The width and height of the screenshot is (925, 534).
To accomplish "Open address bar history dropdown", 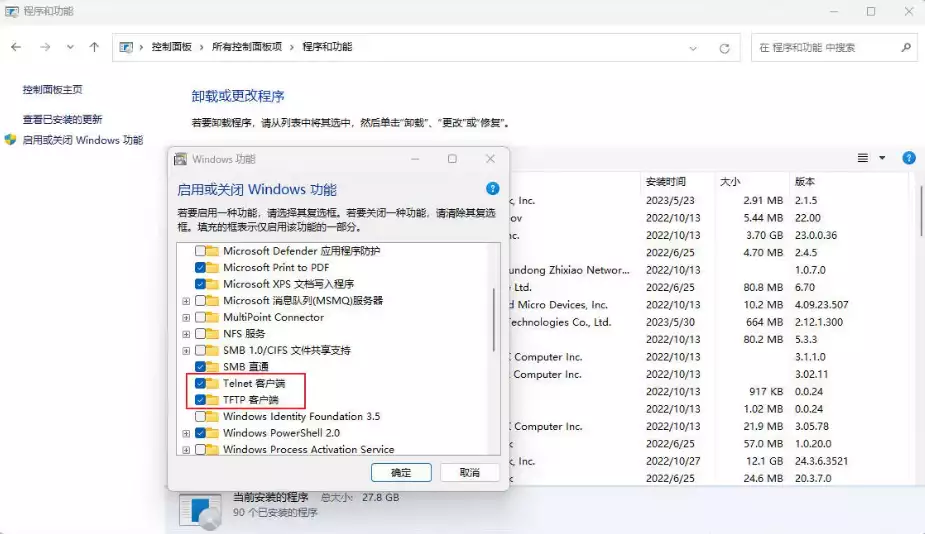I will 693,48.
